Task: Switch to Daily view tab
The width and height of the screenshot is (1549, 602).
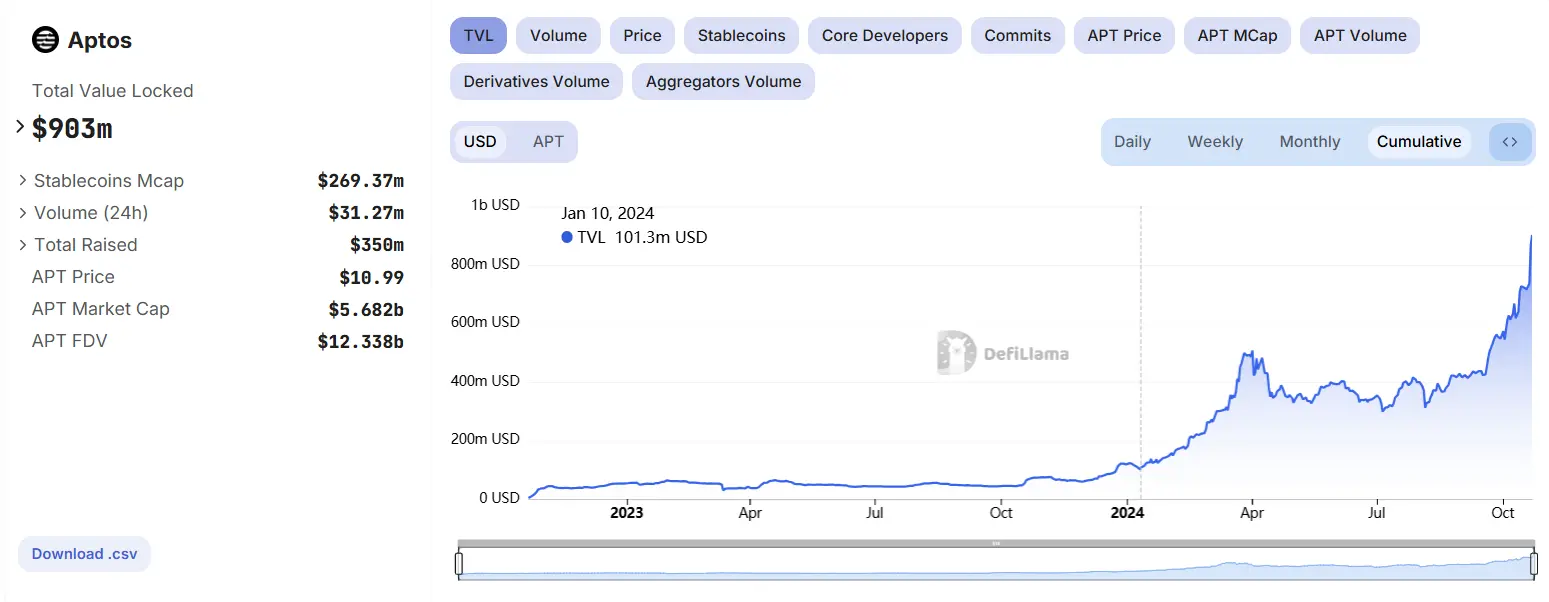Action: tap(1132, 142)
